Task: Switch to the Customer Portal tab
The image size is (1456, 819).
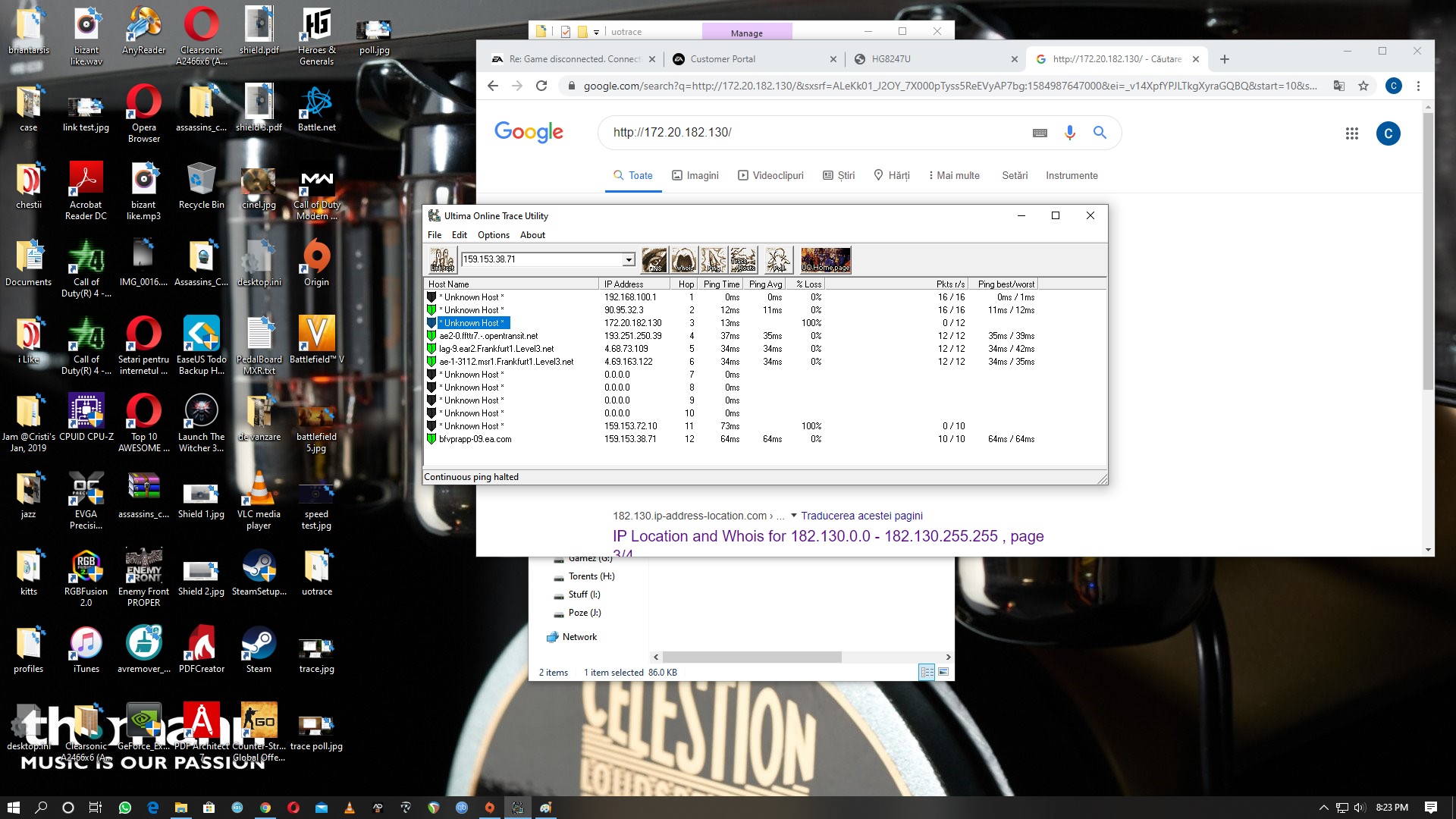Action: tap(755, 59)
